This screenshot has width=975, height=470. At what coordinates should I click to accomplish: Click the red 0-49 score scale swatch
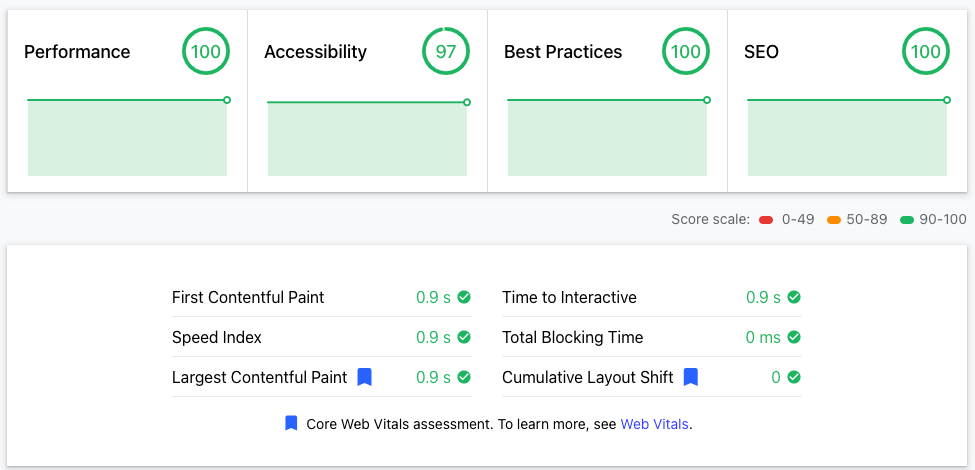coord(767,220)
